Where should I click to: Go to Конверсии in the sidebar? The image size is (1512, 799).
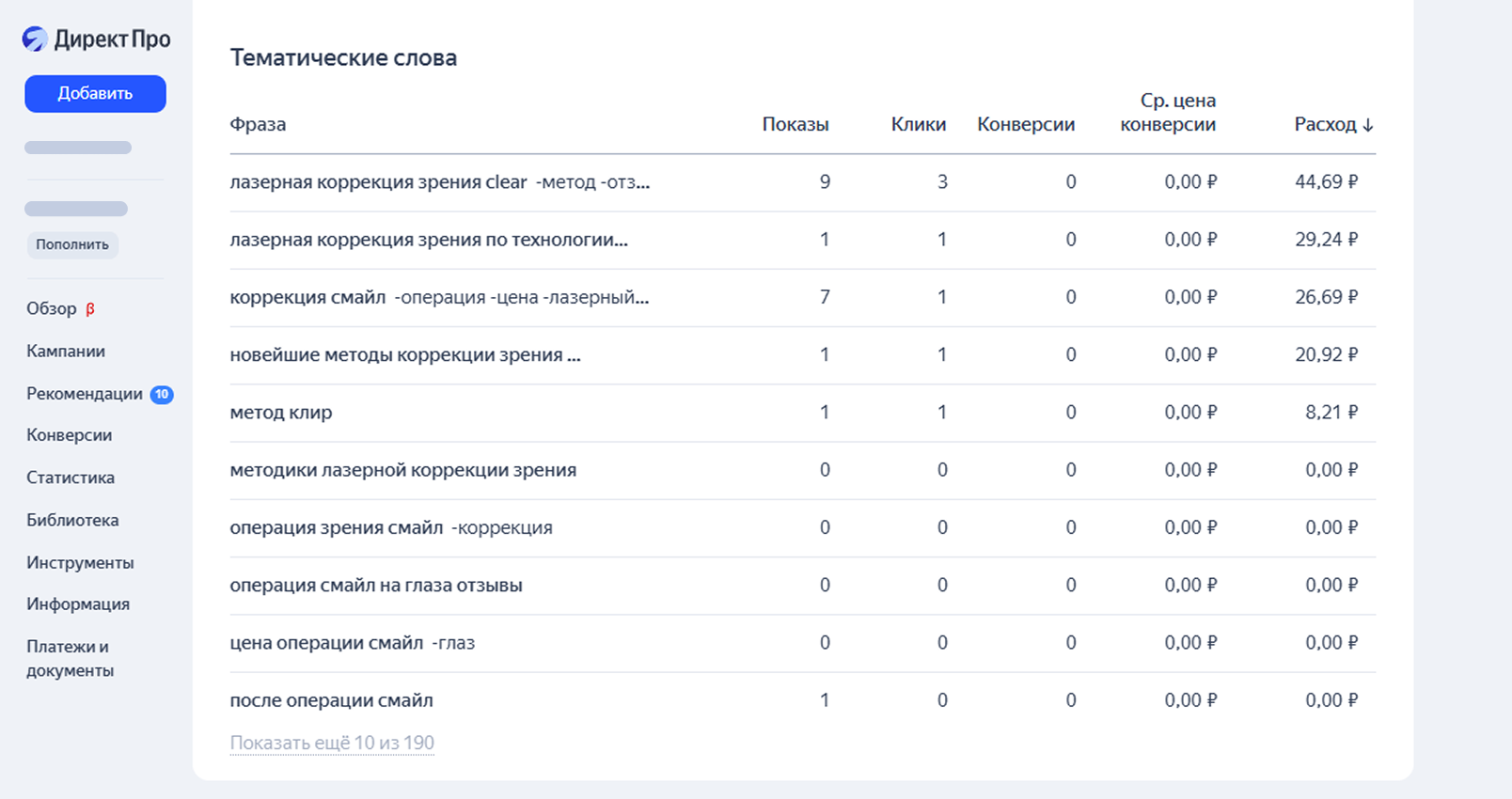point(70,435)
